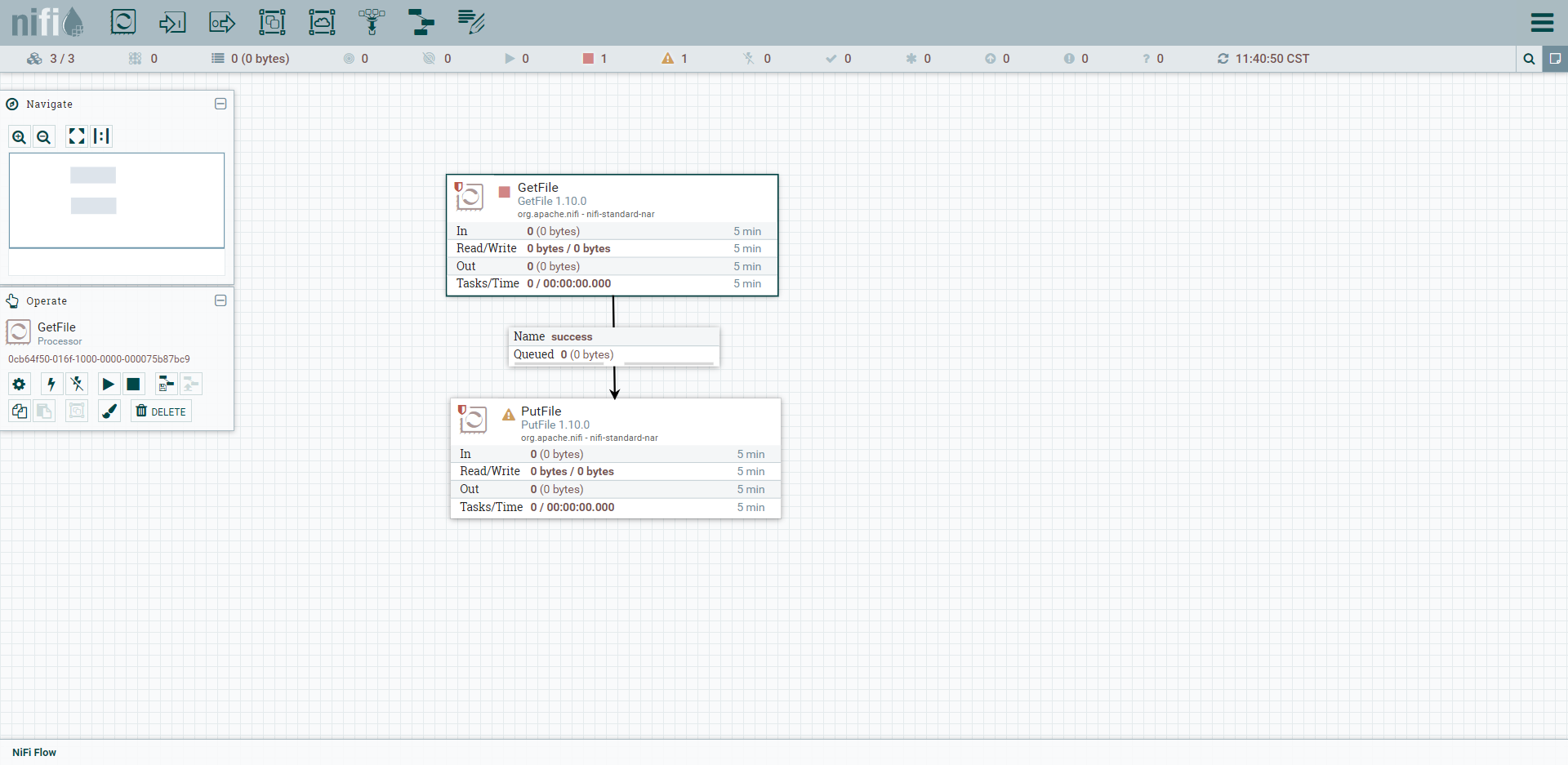Stop the selected GetFile processor
Image resolution: width=1568 pixels, height=765 pixels.
133,384
